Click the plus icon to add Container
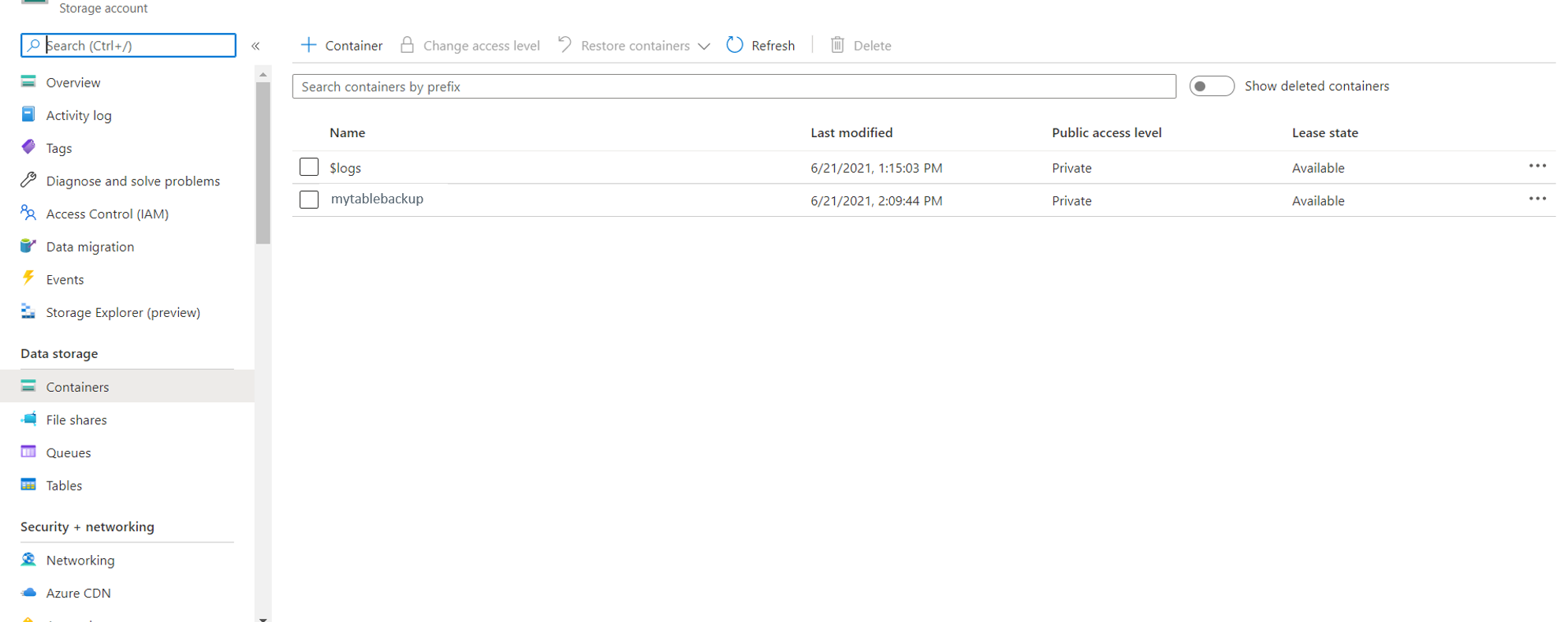This screenshot has width=1568, height=622. tap(309, 45)
